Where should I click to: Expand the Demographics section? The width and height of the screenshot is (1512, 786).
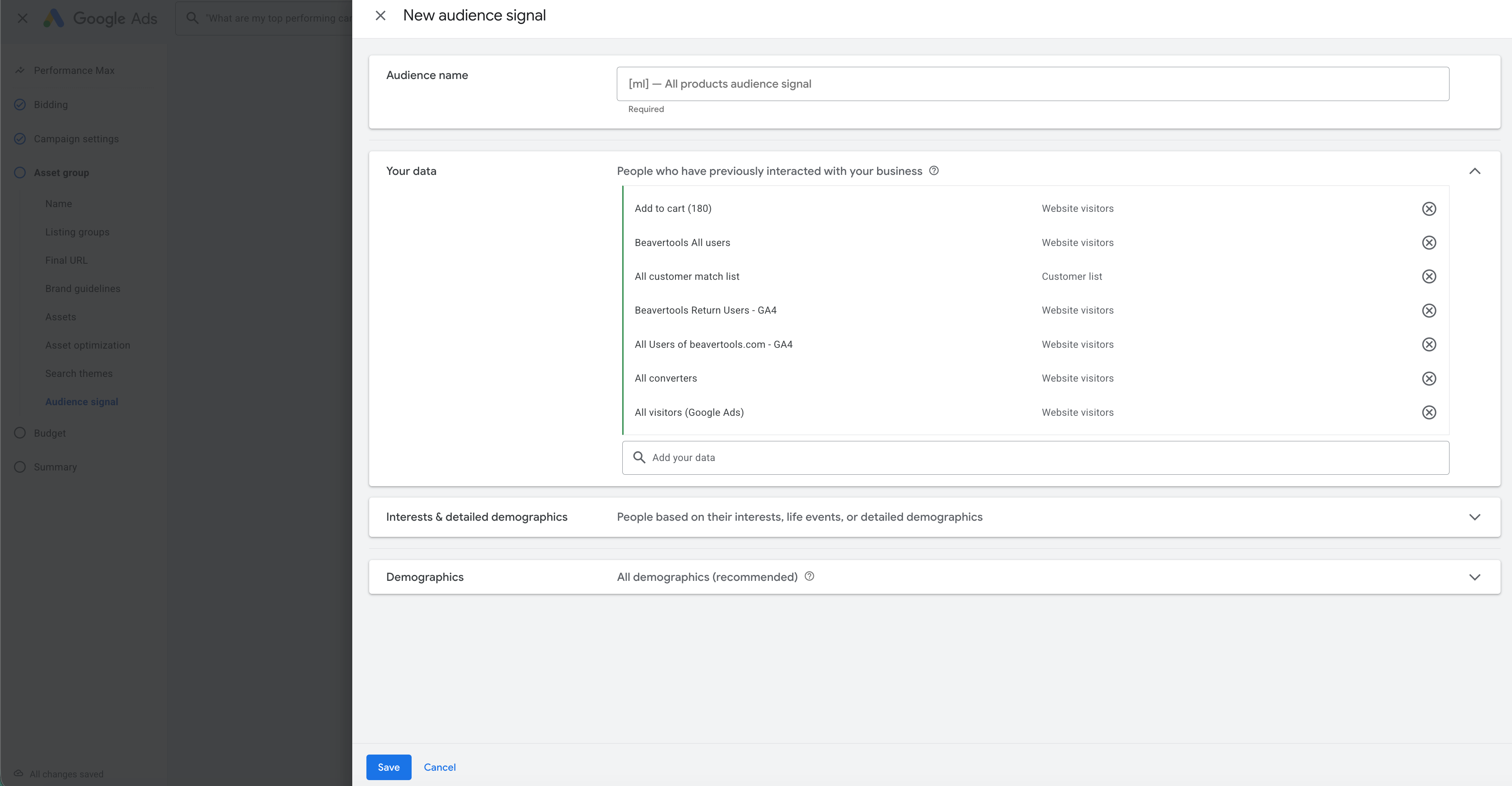[x=1474, y=577]
